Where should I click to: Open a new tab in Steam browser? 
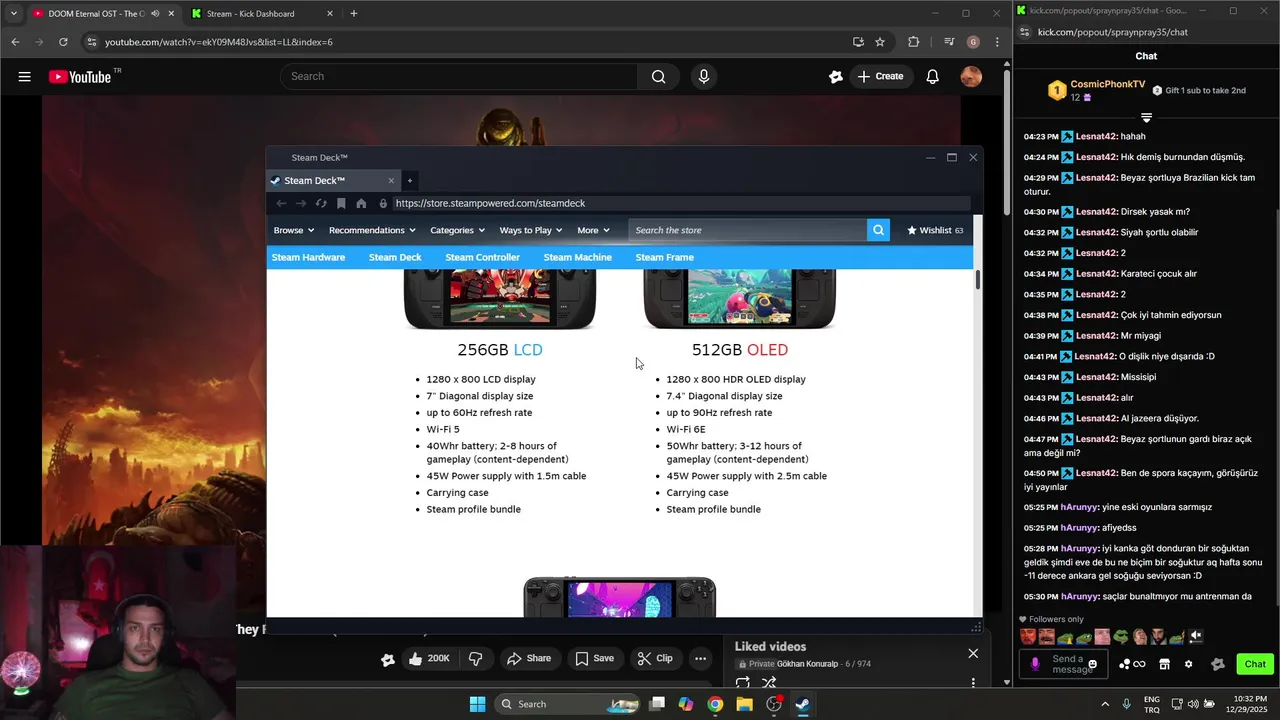pyautogui.click(x=409, y=181)
